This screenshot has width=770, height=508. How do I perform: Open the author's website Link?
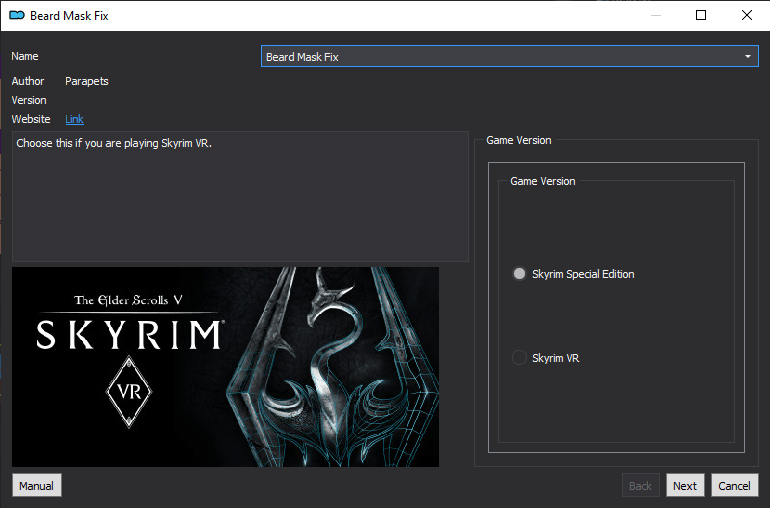click(74, 119)
